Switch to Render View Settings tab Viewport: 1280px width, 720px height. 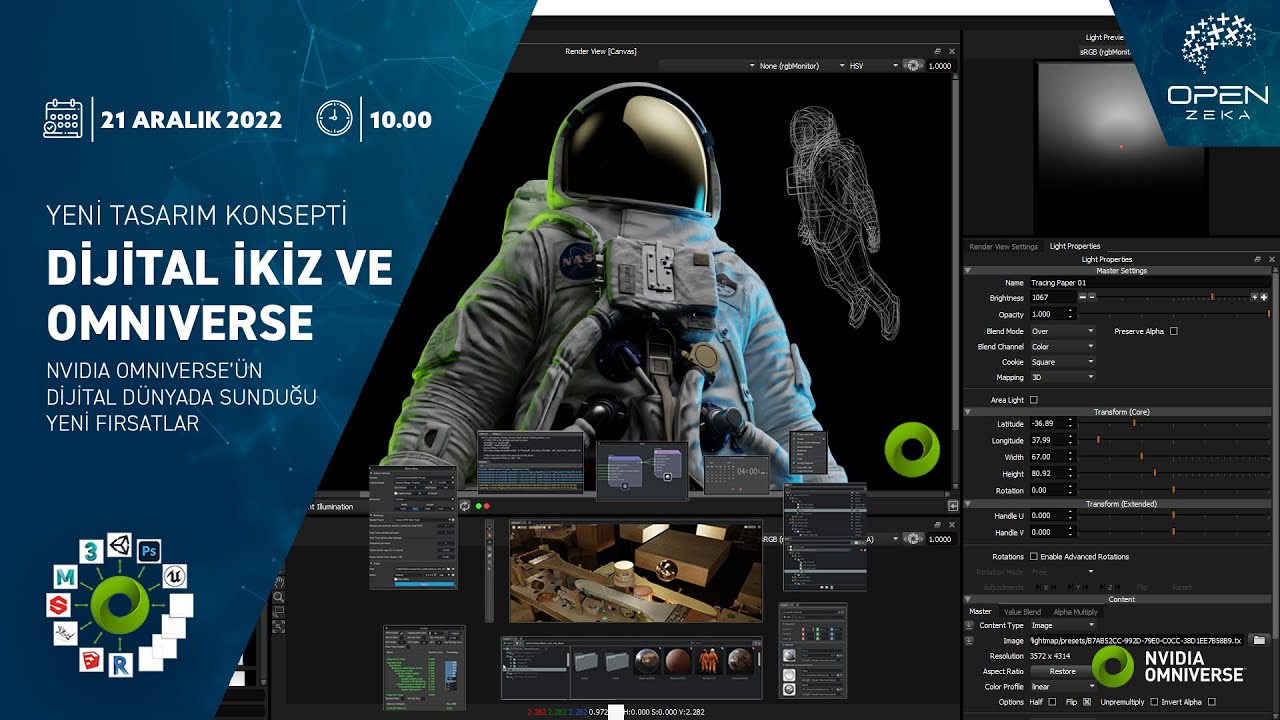click(x=1003, y=247)
